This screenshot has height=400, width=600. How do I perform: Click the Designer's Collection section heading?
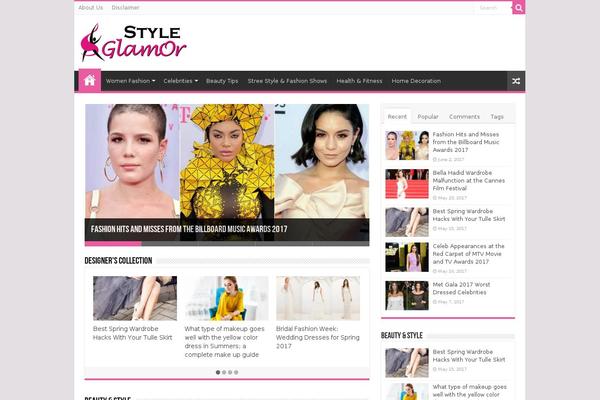[118, 261]
